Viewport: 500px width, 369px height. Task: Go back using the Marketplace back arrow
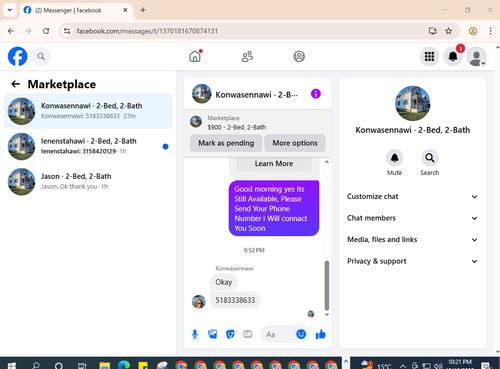pos(16,84)
